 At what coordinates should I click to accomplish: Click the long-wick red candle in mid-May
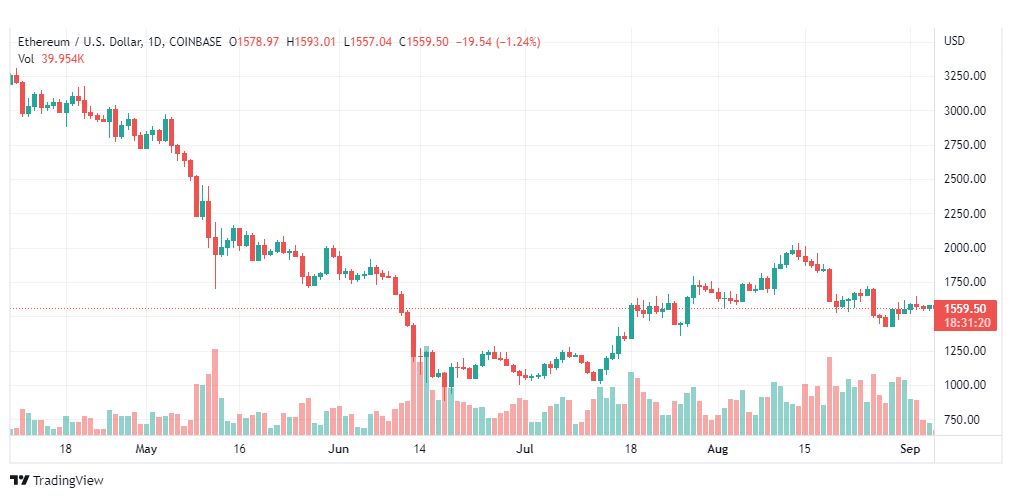point(215,257)
